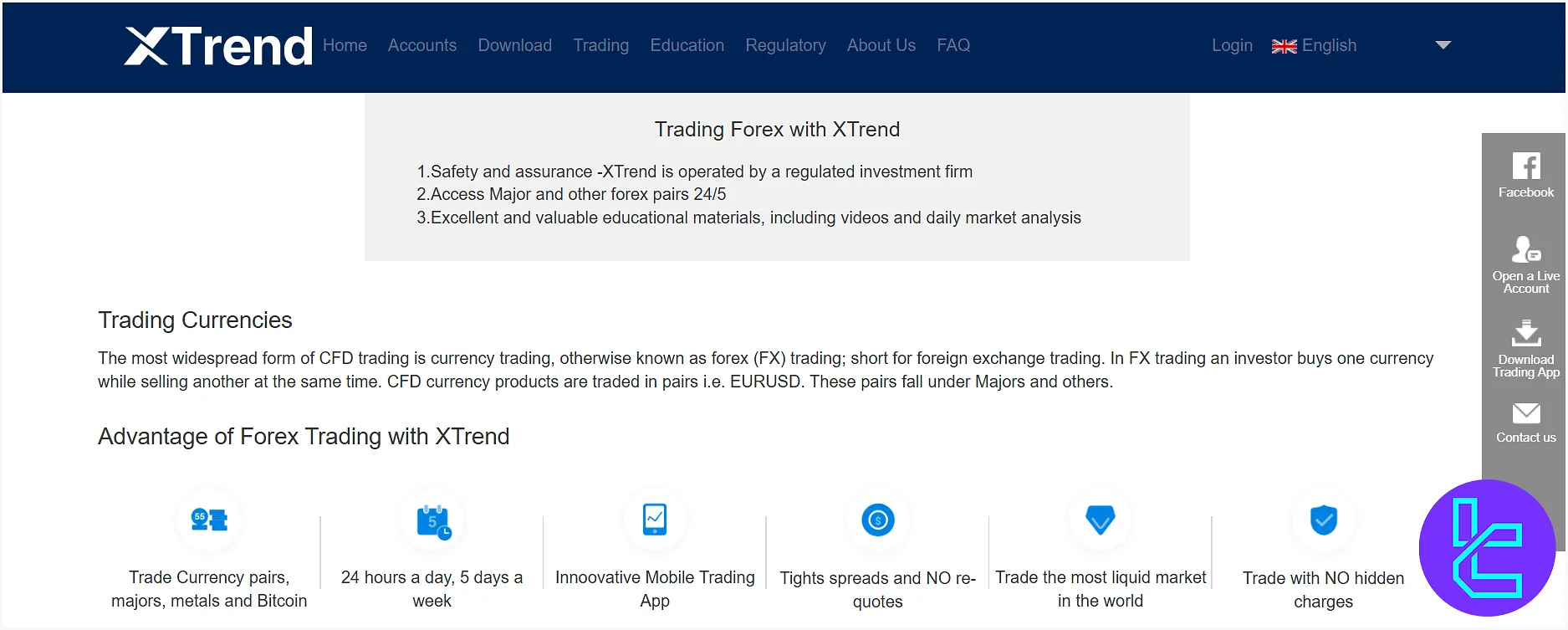Click 'Trade Currency pairs, majors, metals and Bitcoin'
This screenshot has width=1568, height=630.
pos(209,589)
